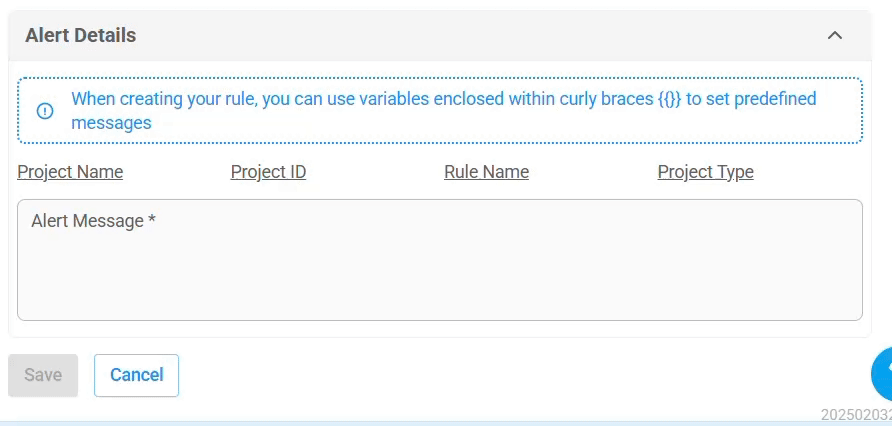
Task: Insert the Project ID variable
Action: (268, 172)
